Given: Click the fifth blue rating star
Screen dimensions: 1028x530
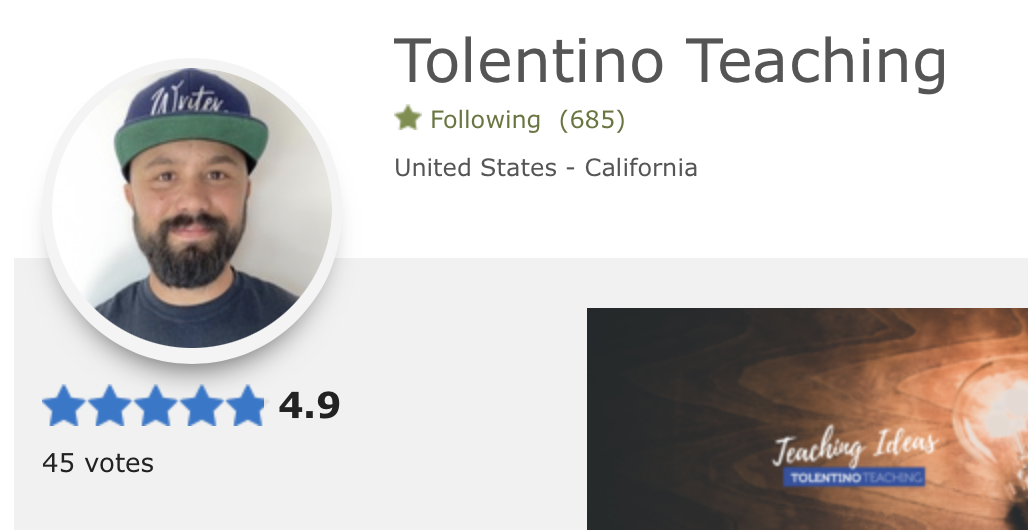Looking at the screenshot, I should [244, 407].
